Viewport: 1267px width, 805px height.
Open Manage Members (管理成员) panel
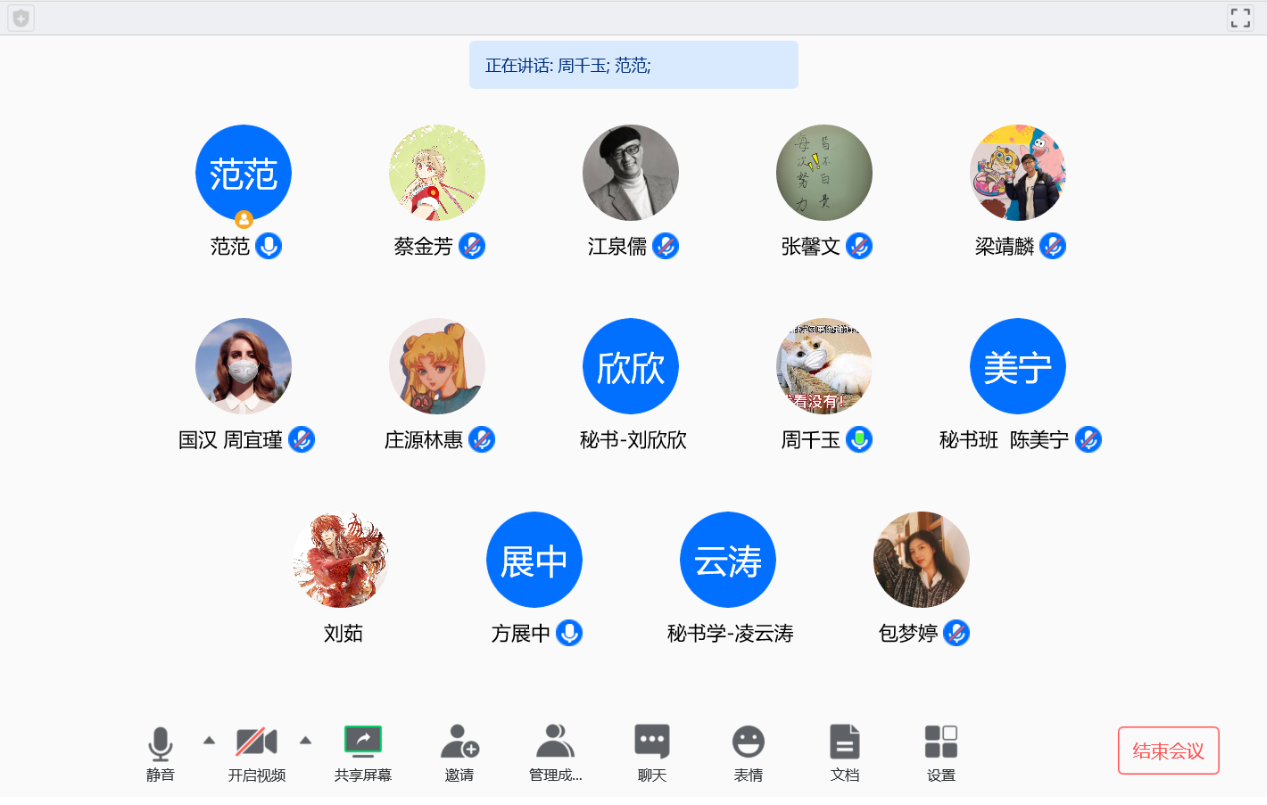555,742
